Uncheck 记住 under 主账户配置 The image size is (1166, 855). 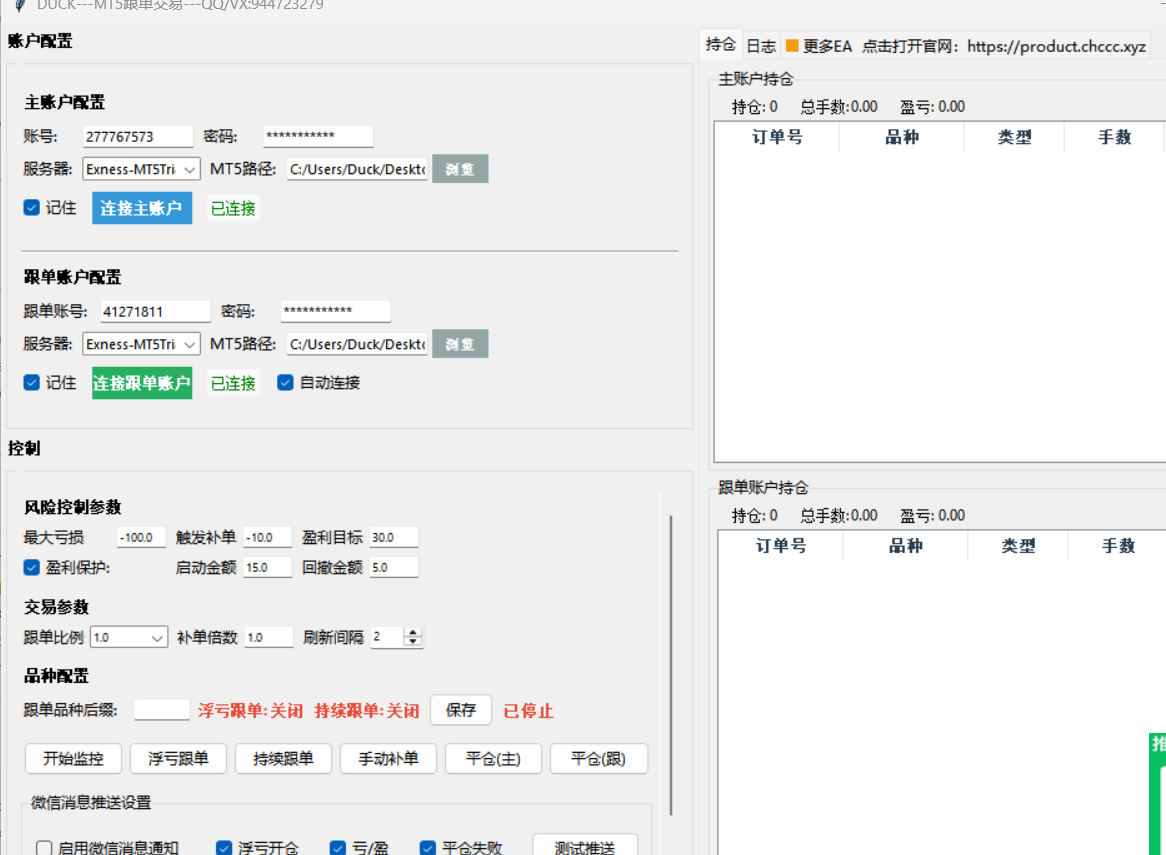(31, 208)
